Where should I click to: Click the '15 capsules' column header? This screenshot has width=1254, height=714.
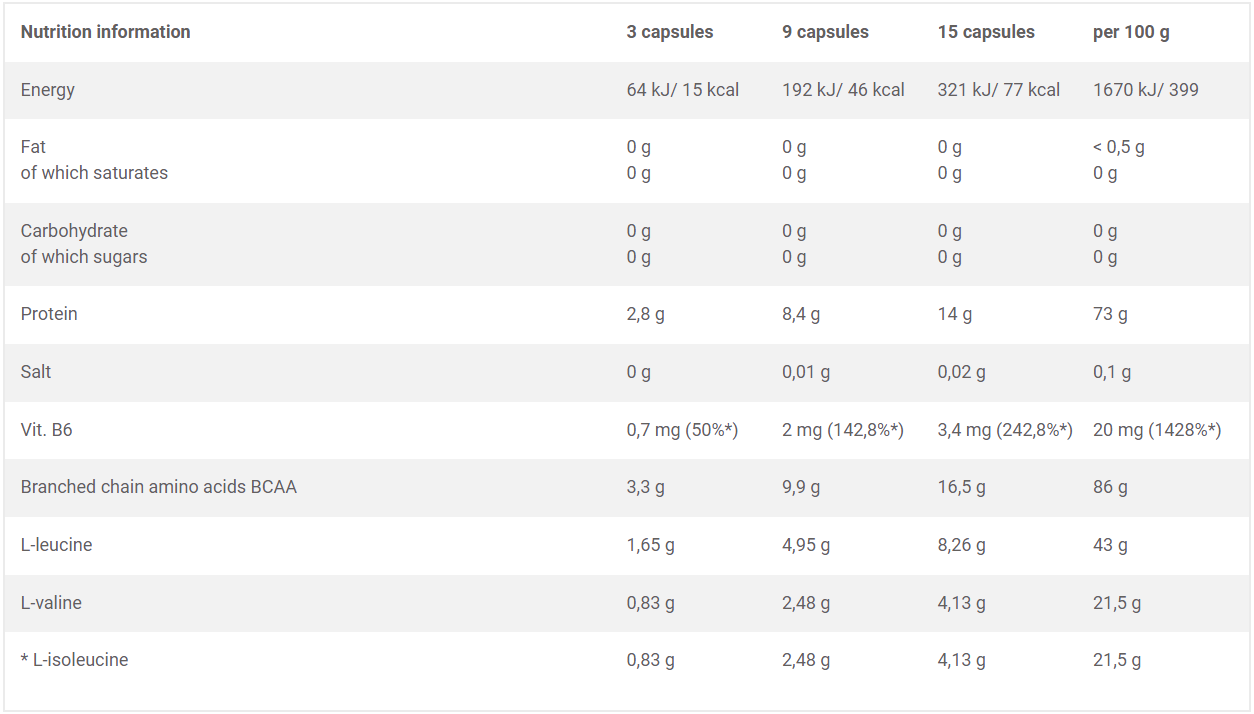[x=985, y=32]
